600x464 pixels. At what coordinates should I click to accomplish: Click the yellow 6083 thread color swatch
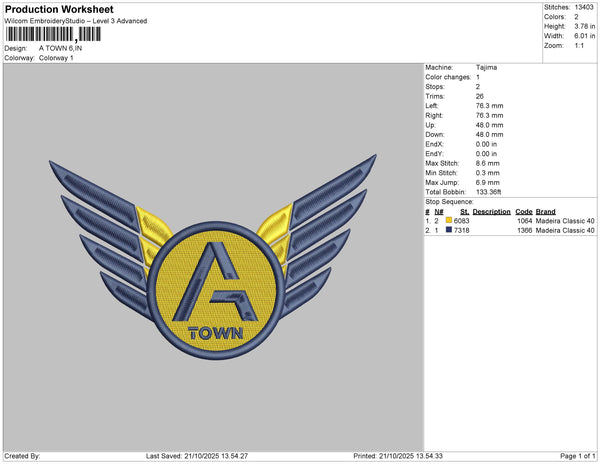point(449,220)
